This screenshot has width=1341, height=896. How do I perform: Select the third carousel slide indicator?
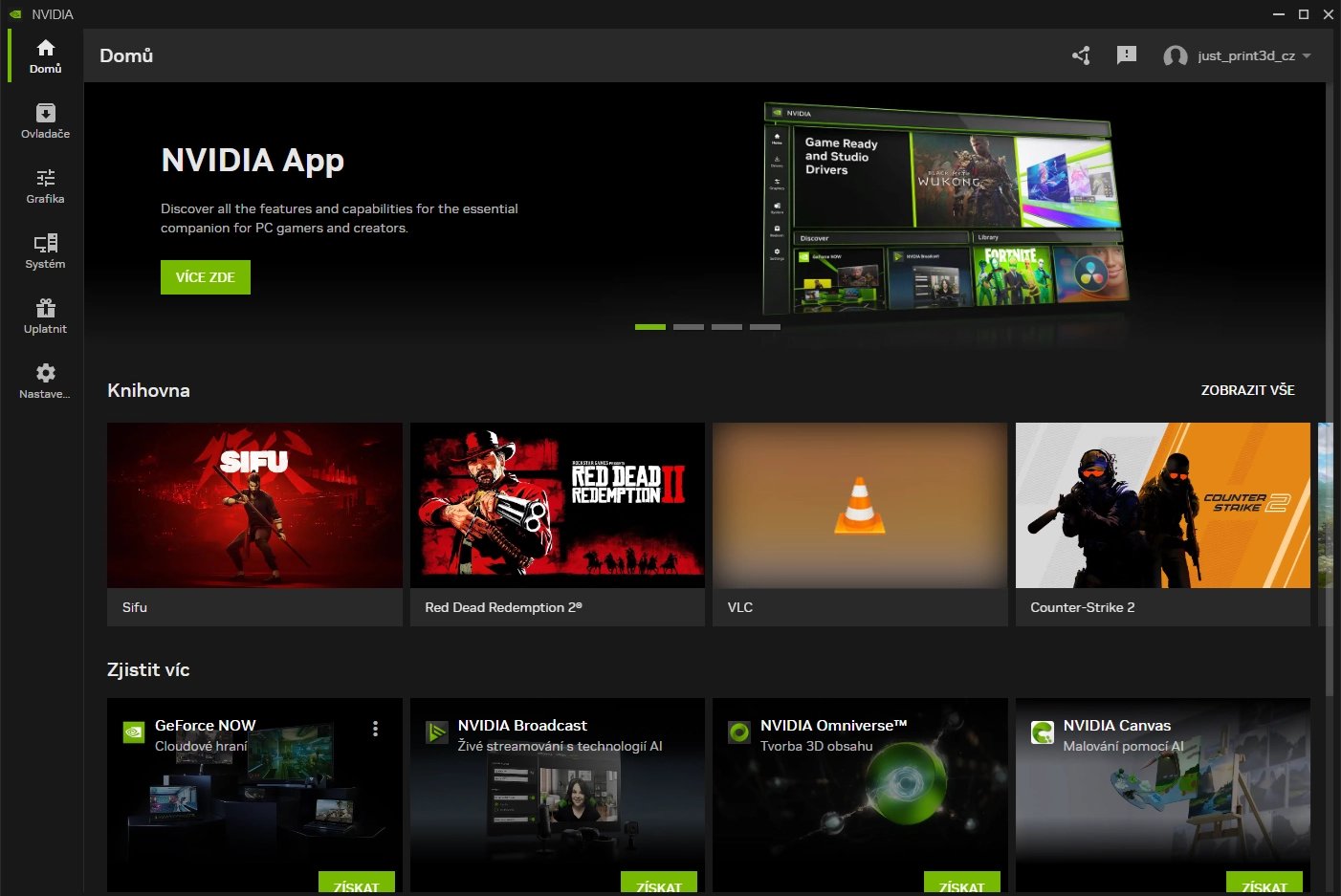click(727, 327)
